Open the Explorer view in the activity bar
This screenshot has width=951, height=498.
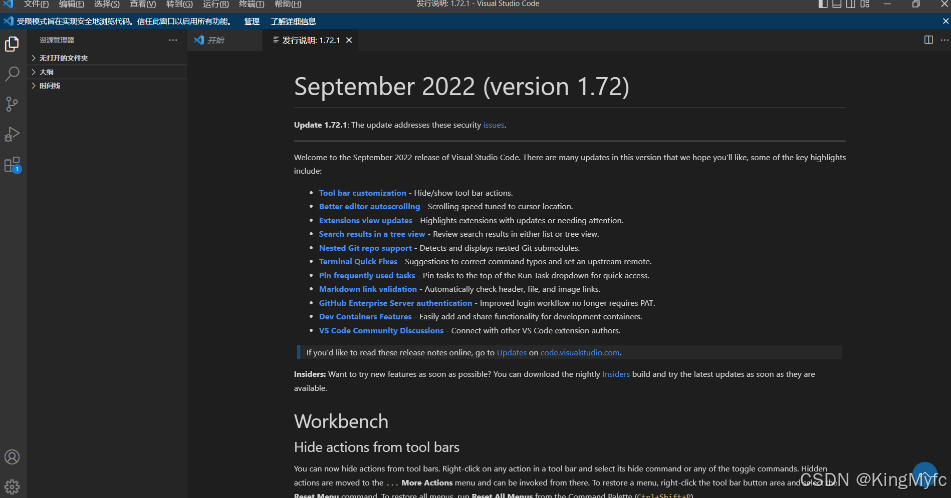tap(12, 44)
